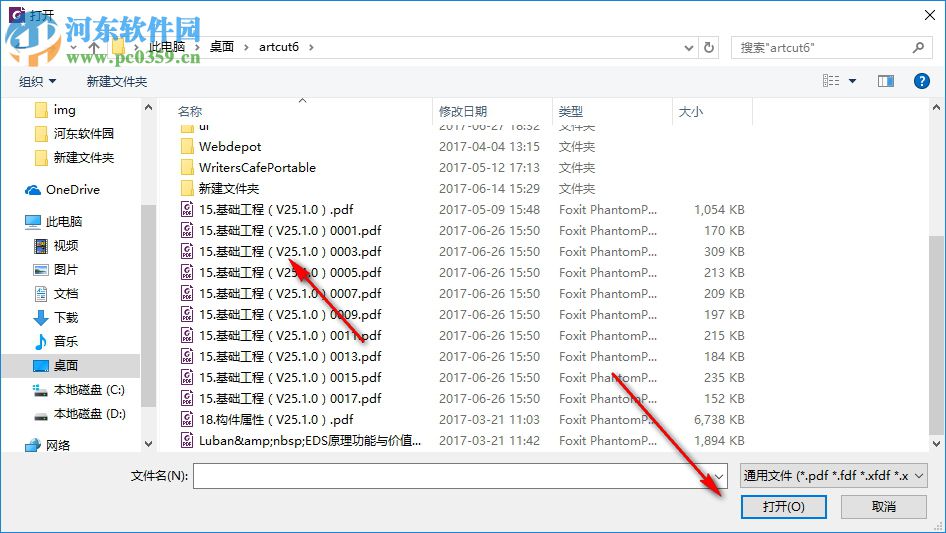
Task: Select 新建文件夹 in navigation sidebar
Action: pyautogui.click(x=83, y=158)
